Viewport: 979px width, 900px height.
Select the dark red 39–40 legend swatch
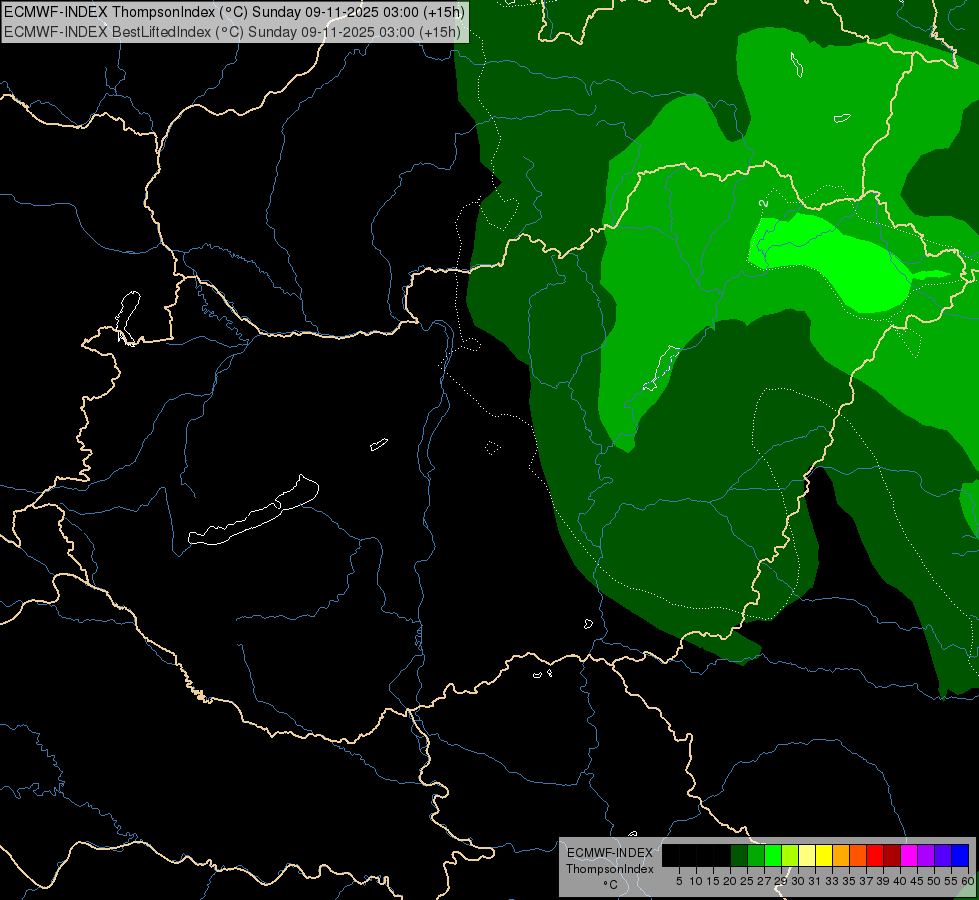tap(892, 855)
